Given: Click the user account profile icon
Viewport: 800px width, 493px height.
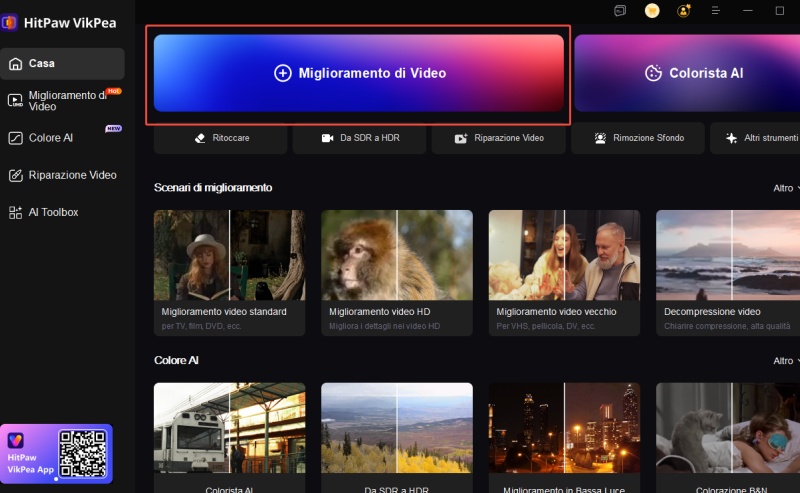Looking at the screenshot, I should tap(684, 11).
